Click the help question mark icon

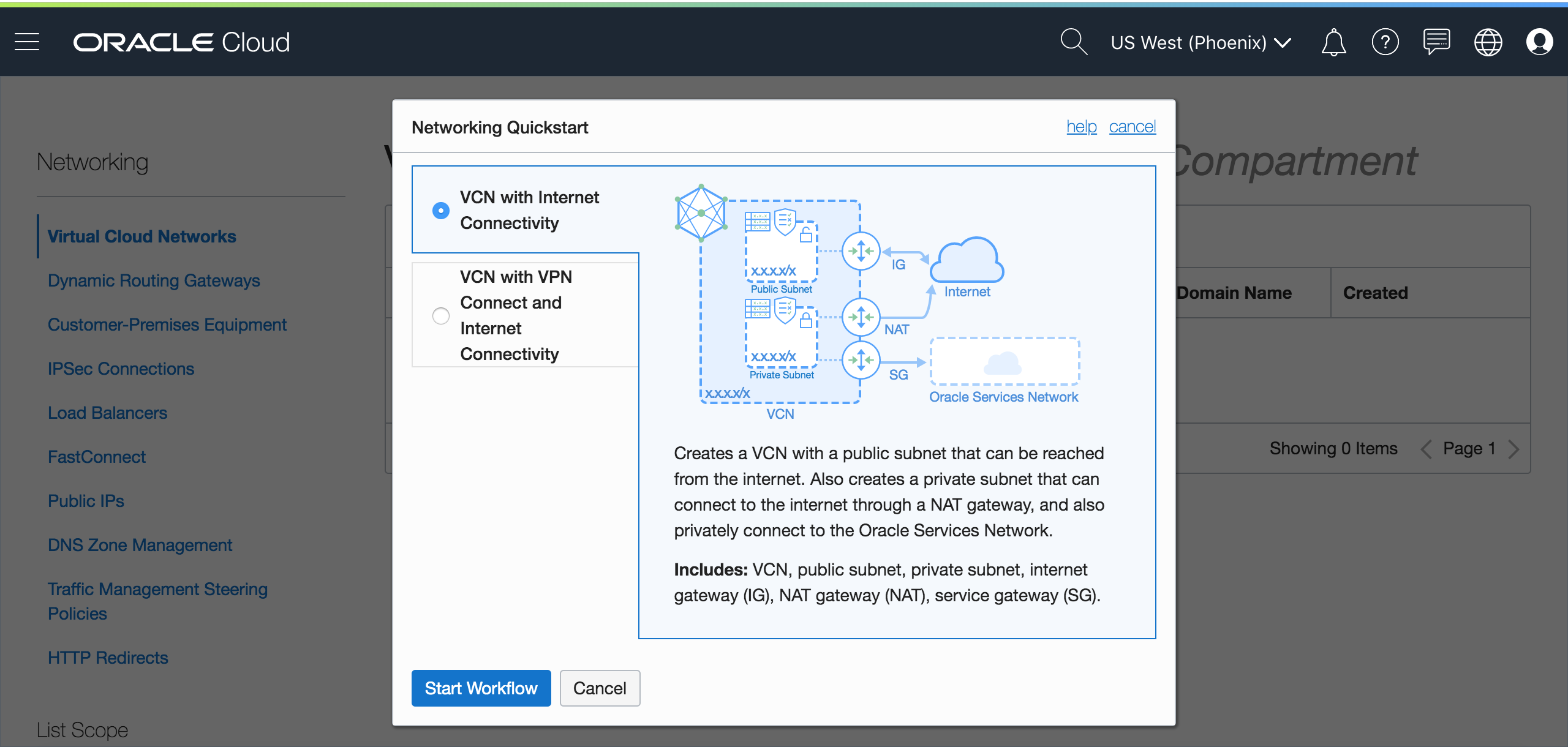pos(1385,42)
